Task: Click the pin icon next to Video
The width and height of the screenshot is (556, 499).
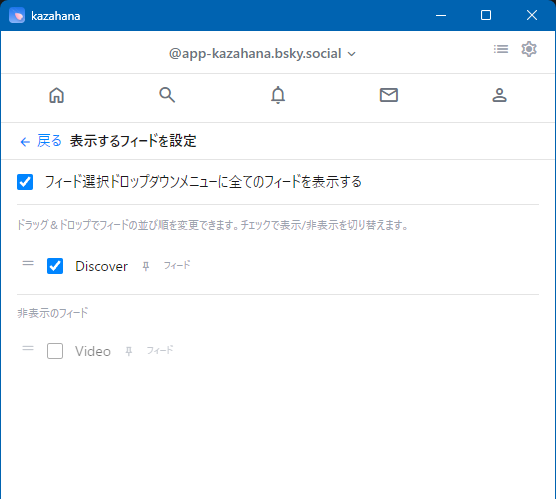Action: point(129,351)
